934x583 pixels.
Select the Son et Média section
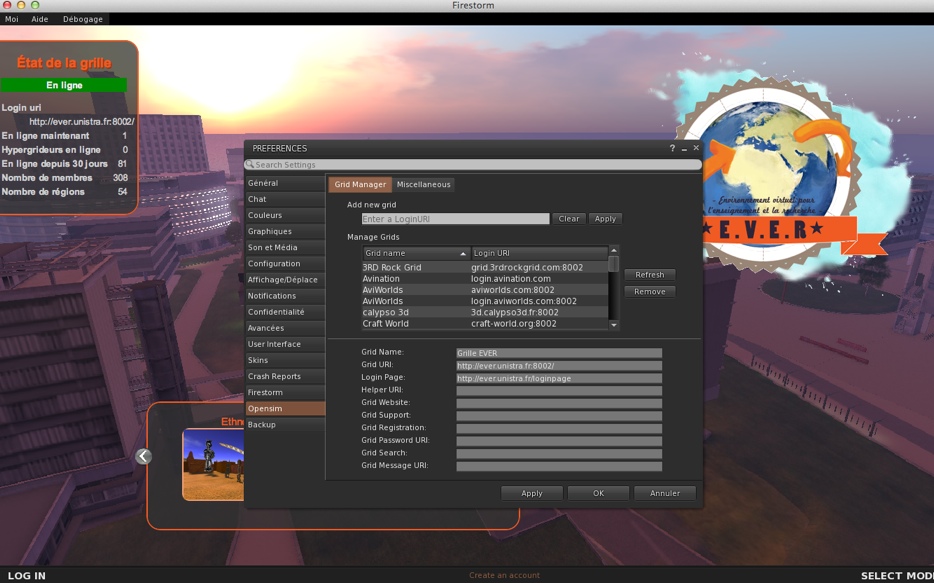(285, 248)
